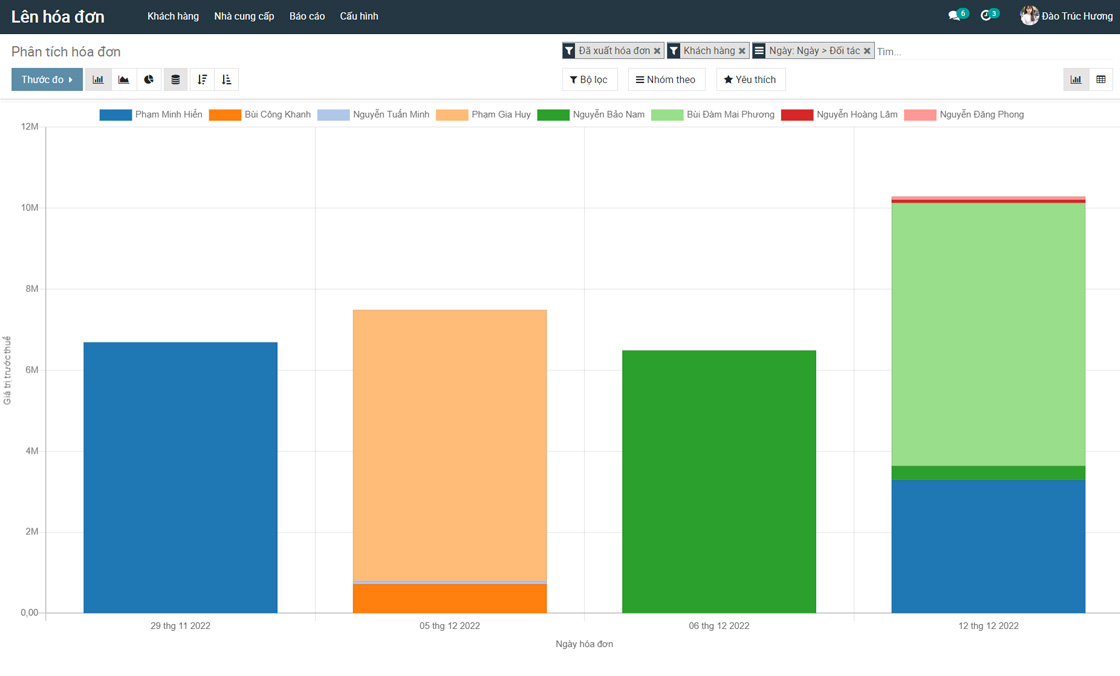The image size is (1120, 676).
Task: Switch to pivot table view
Action: (x=1100, y=80)
